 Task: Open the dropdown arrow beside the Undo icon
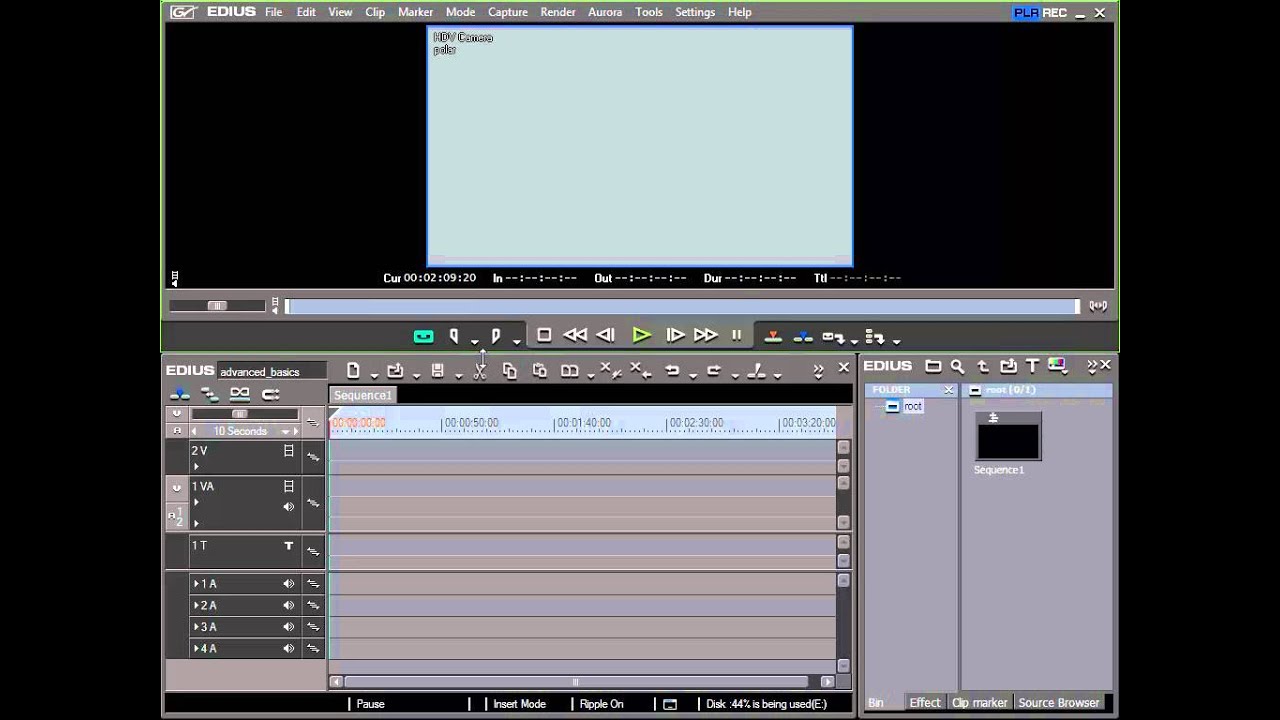click(693, 376)
